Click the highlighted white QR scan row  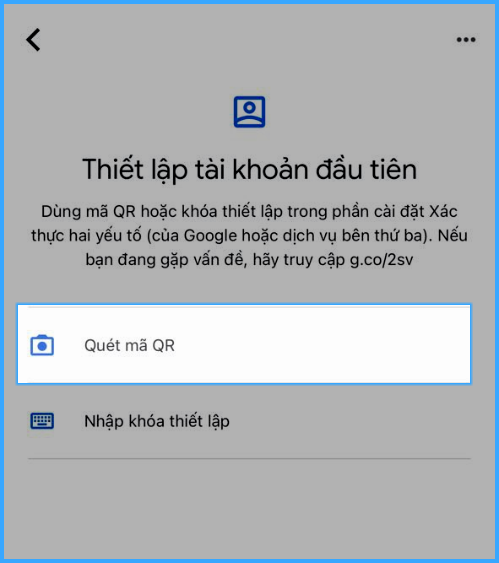(244, 344)
